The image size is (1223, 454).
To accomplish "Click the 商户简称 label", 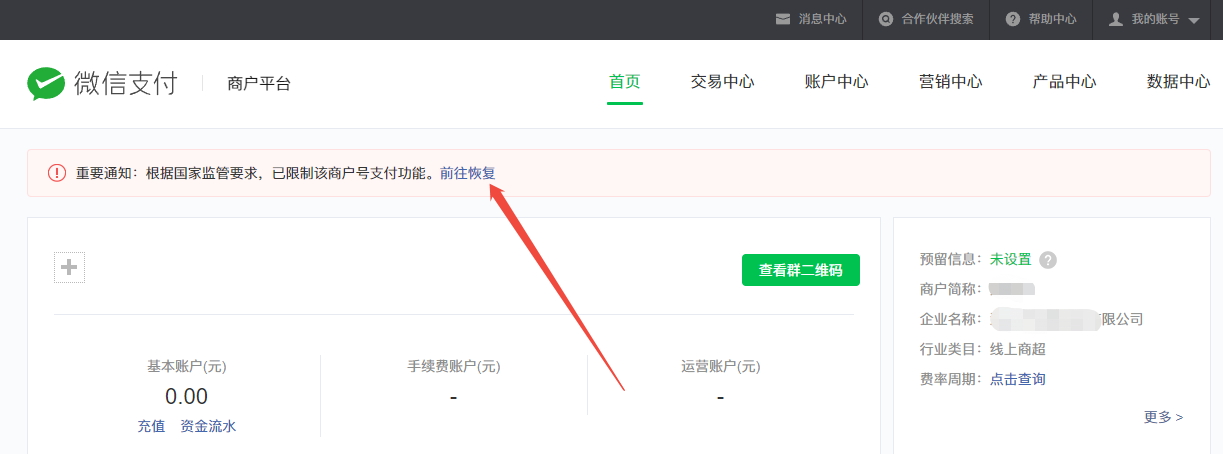I will point(948,290).
